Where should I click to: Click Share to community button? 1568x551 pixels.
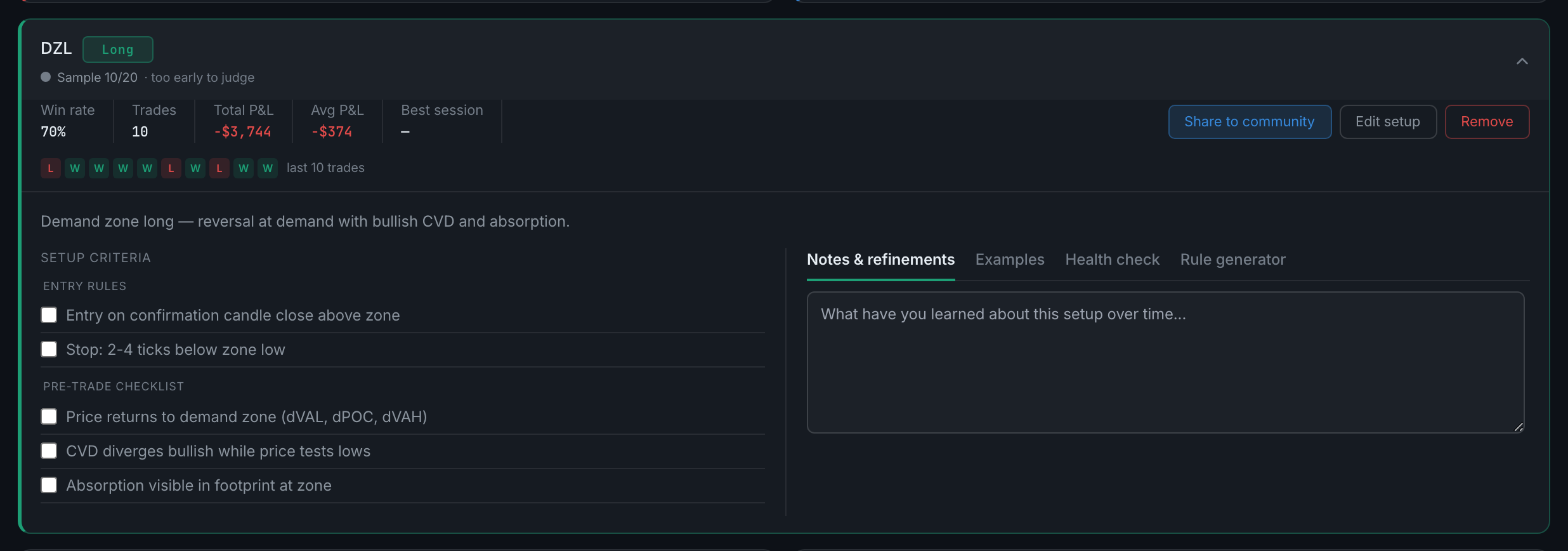point(1250,122)
